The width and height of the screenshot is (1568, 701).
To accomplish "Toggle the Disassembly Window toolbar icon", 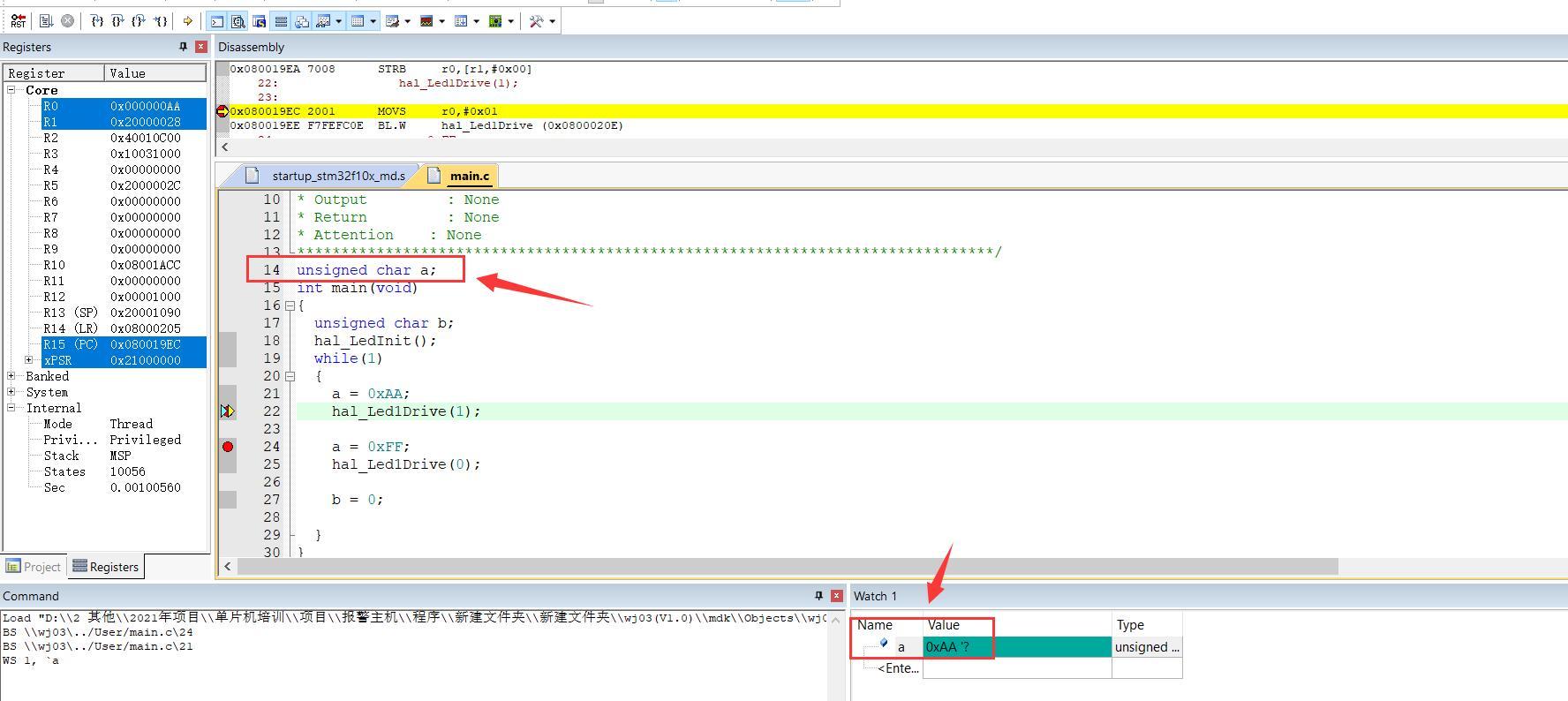I will [237, 20].
